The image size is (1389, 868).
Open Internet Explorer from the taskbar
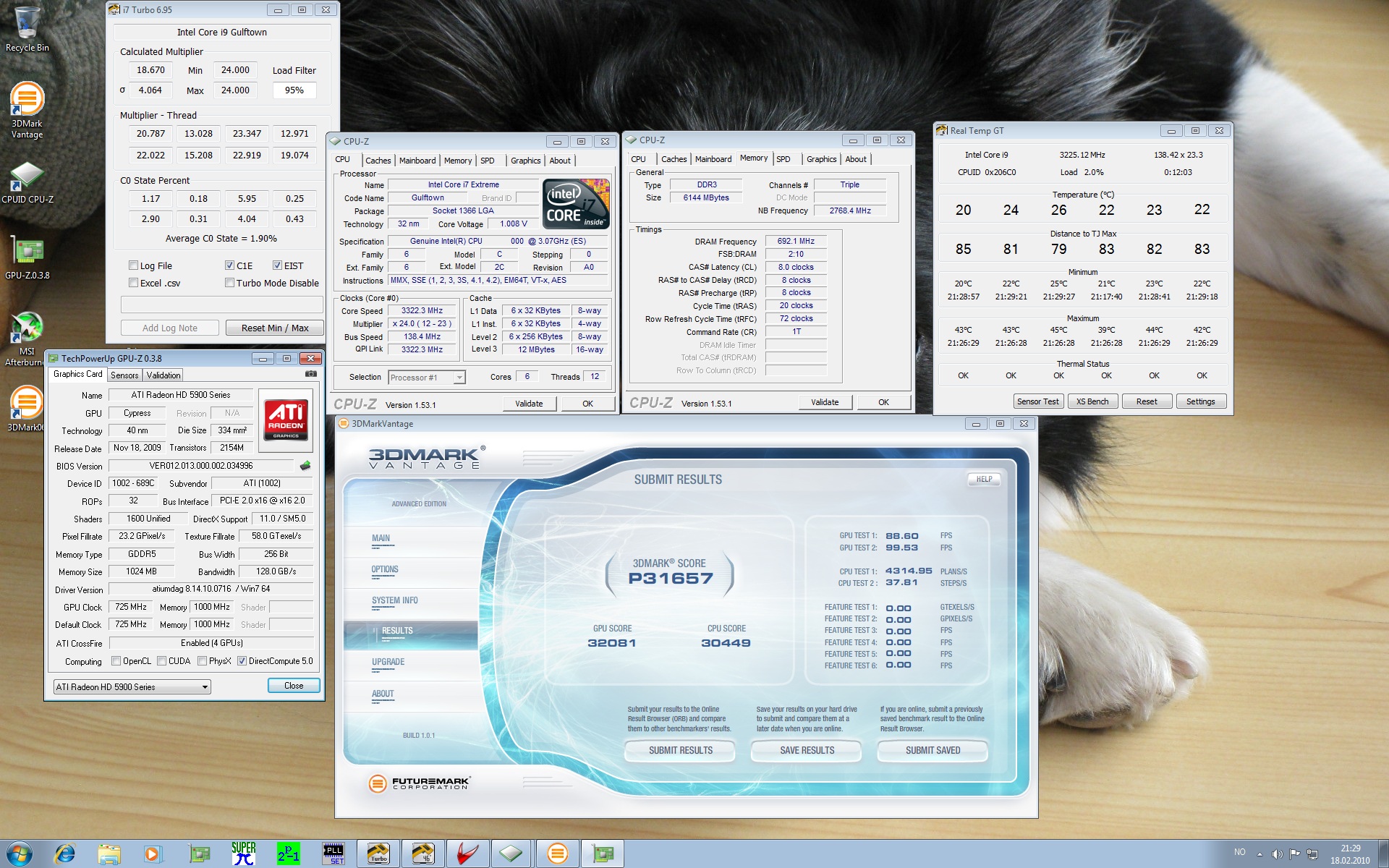click(65, 854)
